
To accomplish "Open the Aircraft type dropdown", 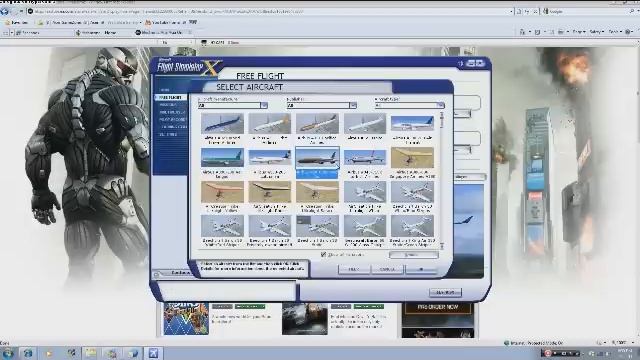I will pyautogui.click(x=409, y=105).
